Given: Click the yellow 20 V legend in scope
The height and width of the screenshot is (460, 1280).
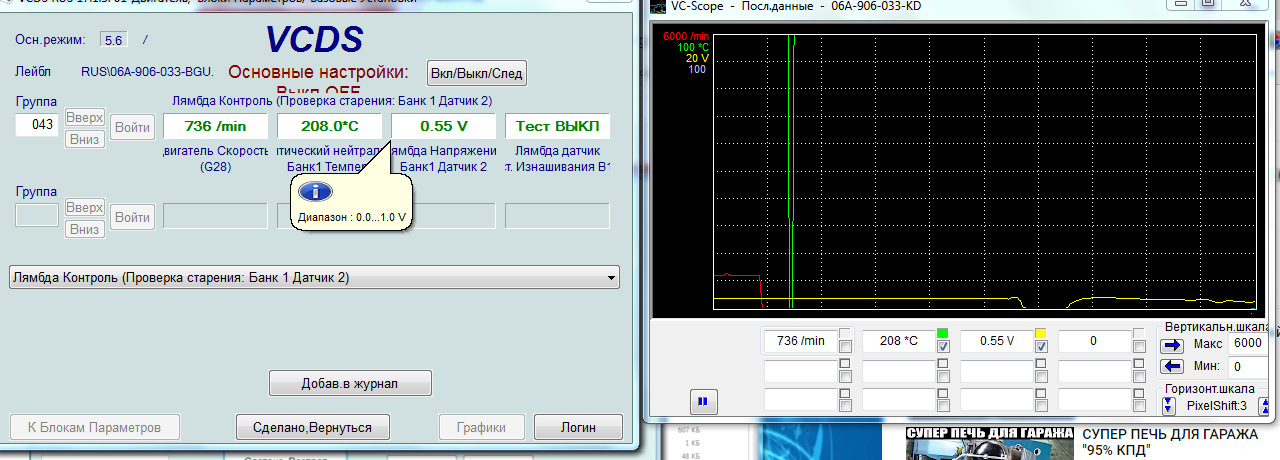Looking at the screenshot, I should [x=696, y=59].
